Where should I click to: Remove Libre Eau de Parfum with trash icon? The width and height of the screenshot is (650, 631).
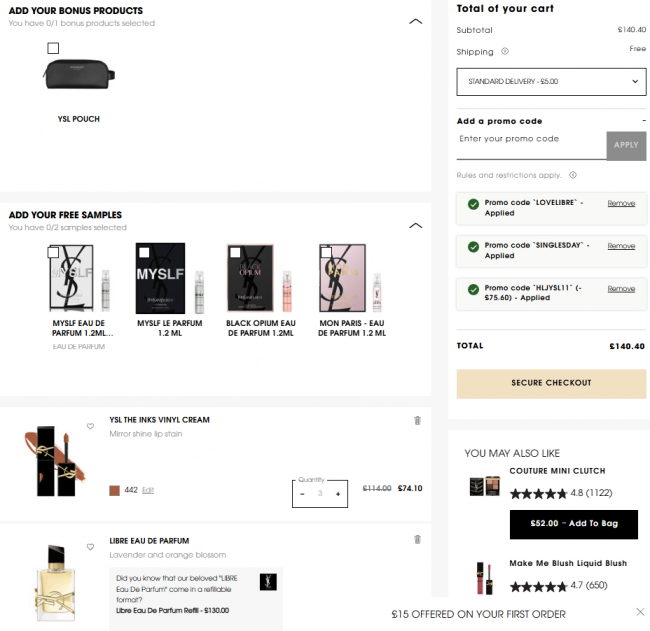(417, 540)
